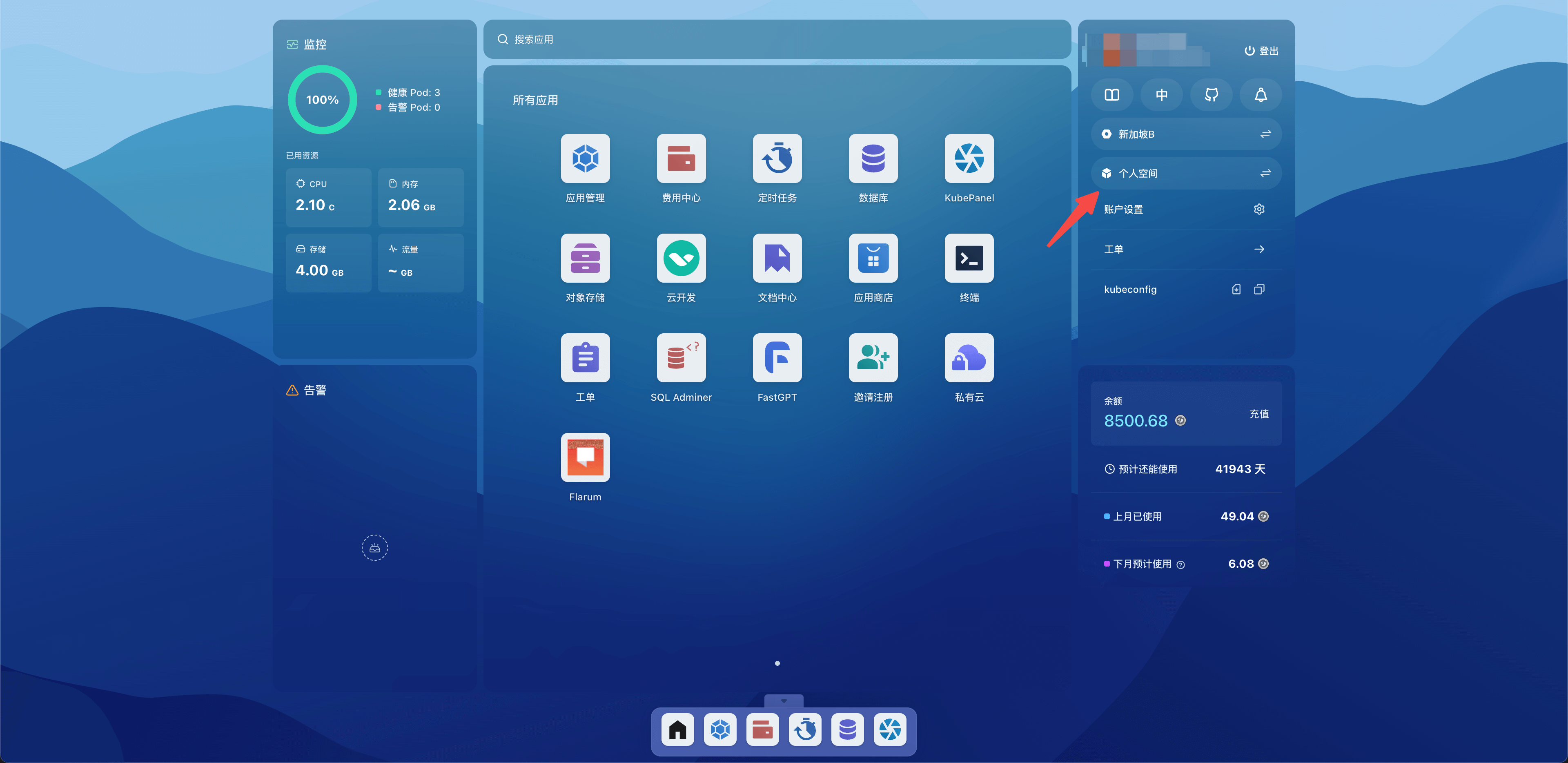
Task: Open 定时任务 clock icon in dock
Action: [x=805, y=730]
